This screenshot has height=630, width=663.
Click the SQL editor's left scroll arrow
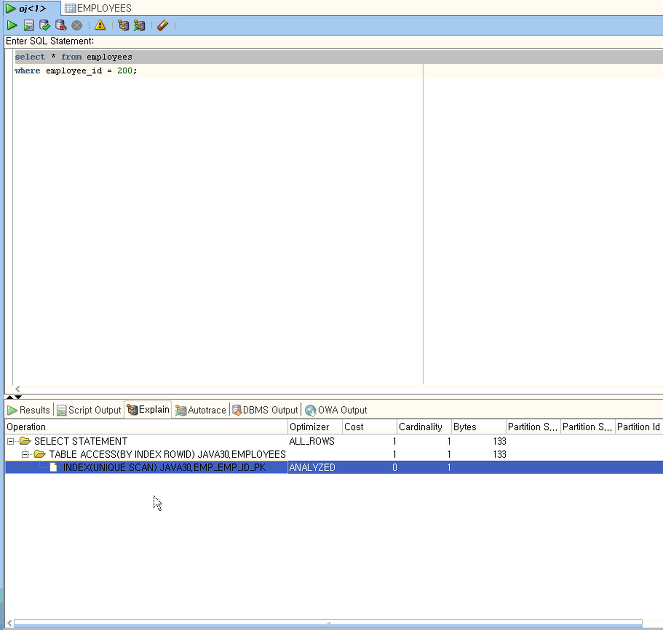[x=17, y=389]
